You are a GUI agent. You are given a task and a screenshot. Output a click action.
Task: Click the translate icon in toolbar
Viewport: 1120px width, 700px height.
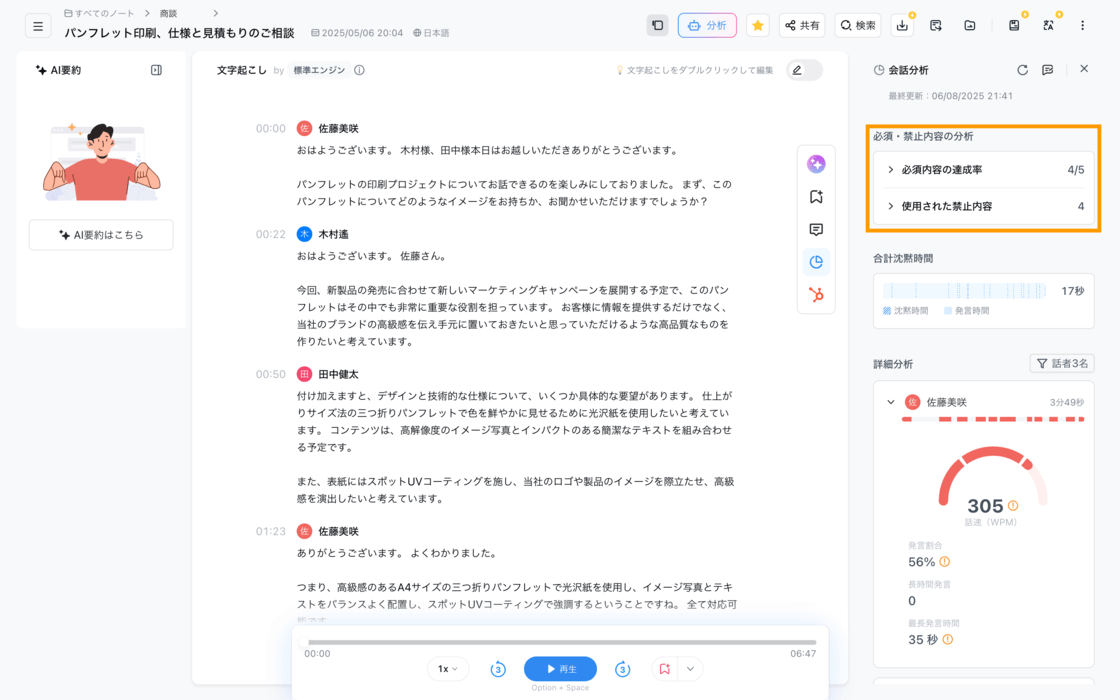tap(1048, 26)
